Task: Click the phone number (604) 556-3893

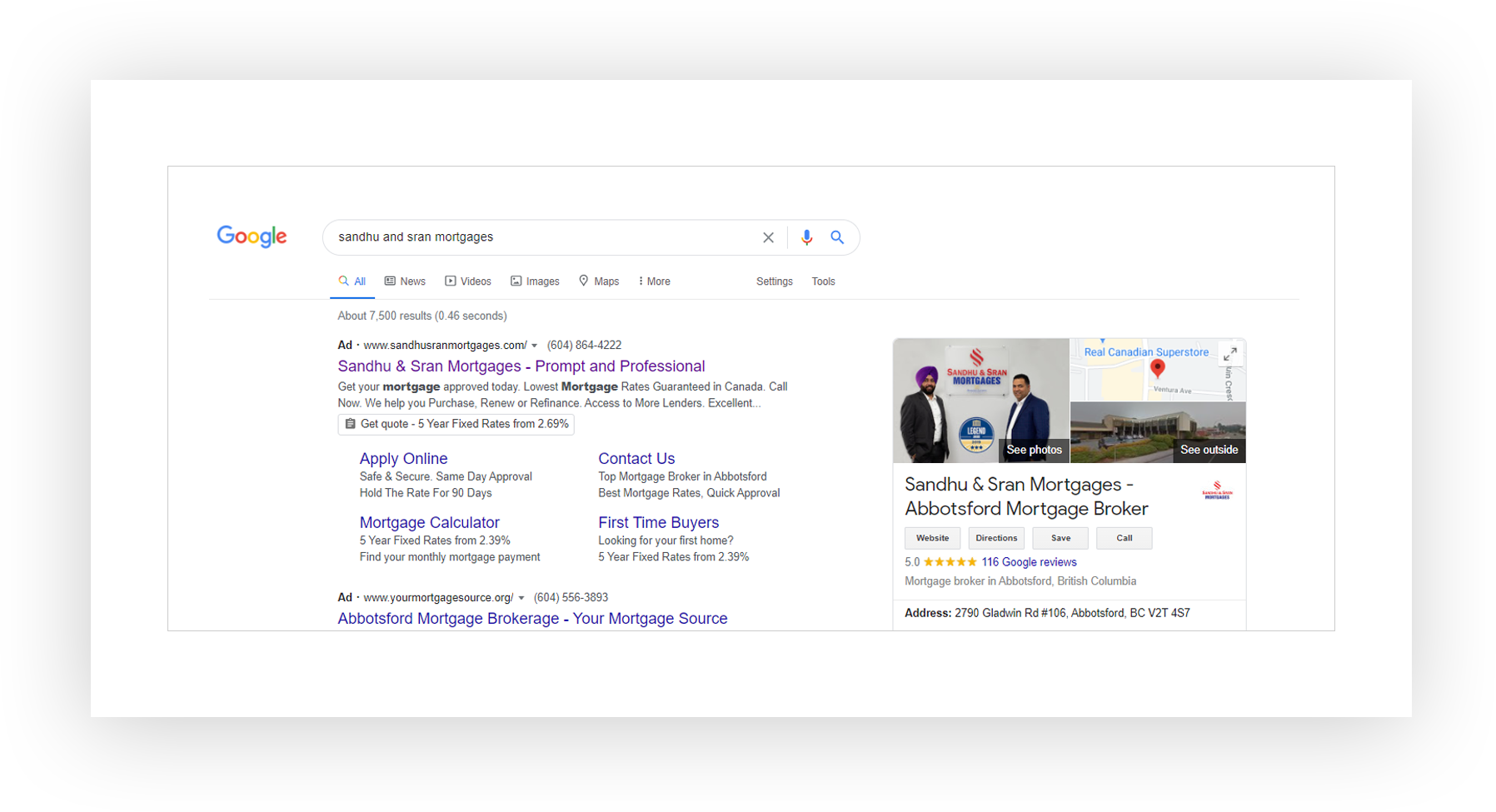Action: [571, 598]
